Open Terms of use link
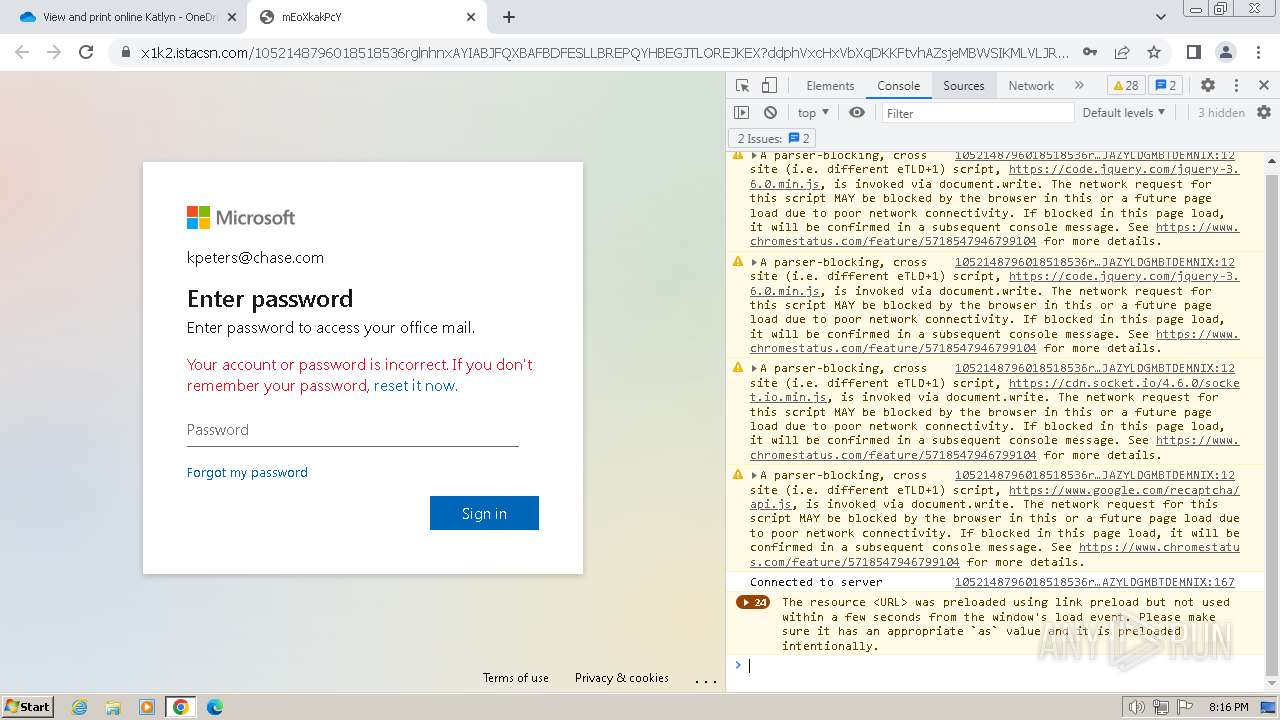 pyautogui.click(x=516, y=678)
